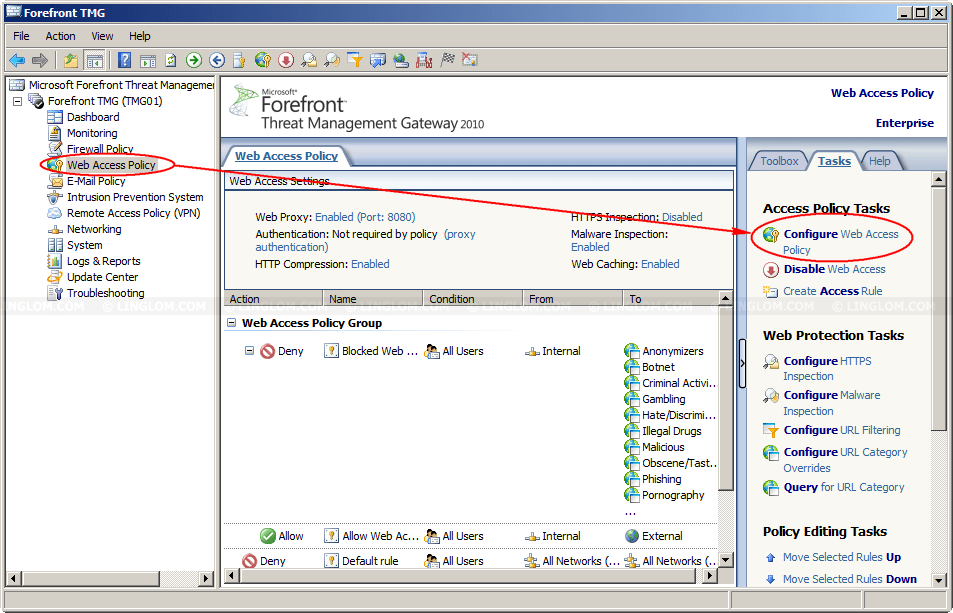Click the blue left-arrow circle toolbar icon
The image size is (953, 613).
point(217,60)
